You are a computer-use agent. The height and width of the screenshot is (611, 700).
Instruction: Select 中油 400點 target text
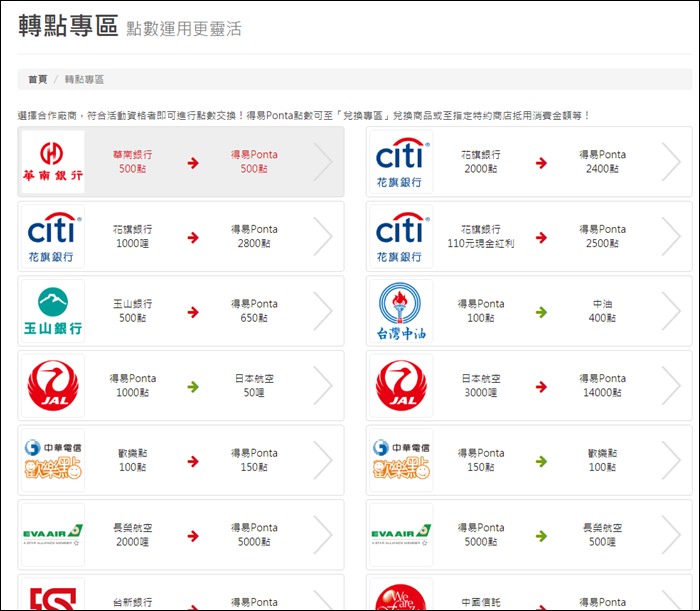(602, 311)
